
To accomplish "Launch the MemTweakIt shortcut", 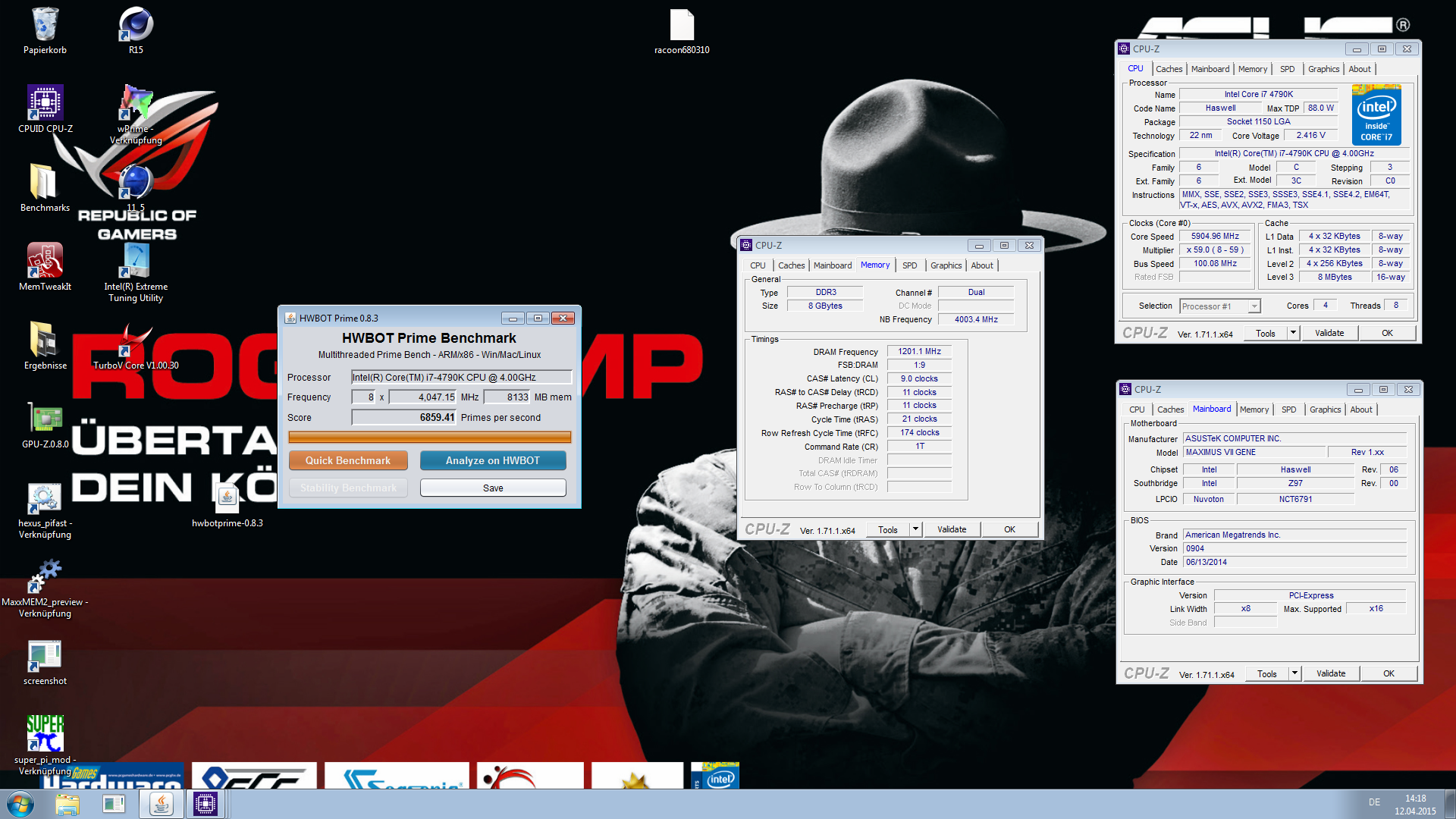I will click(x=45, y=268).
